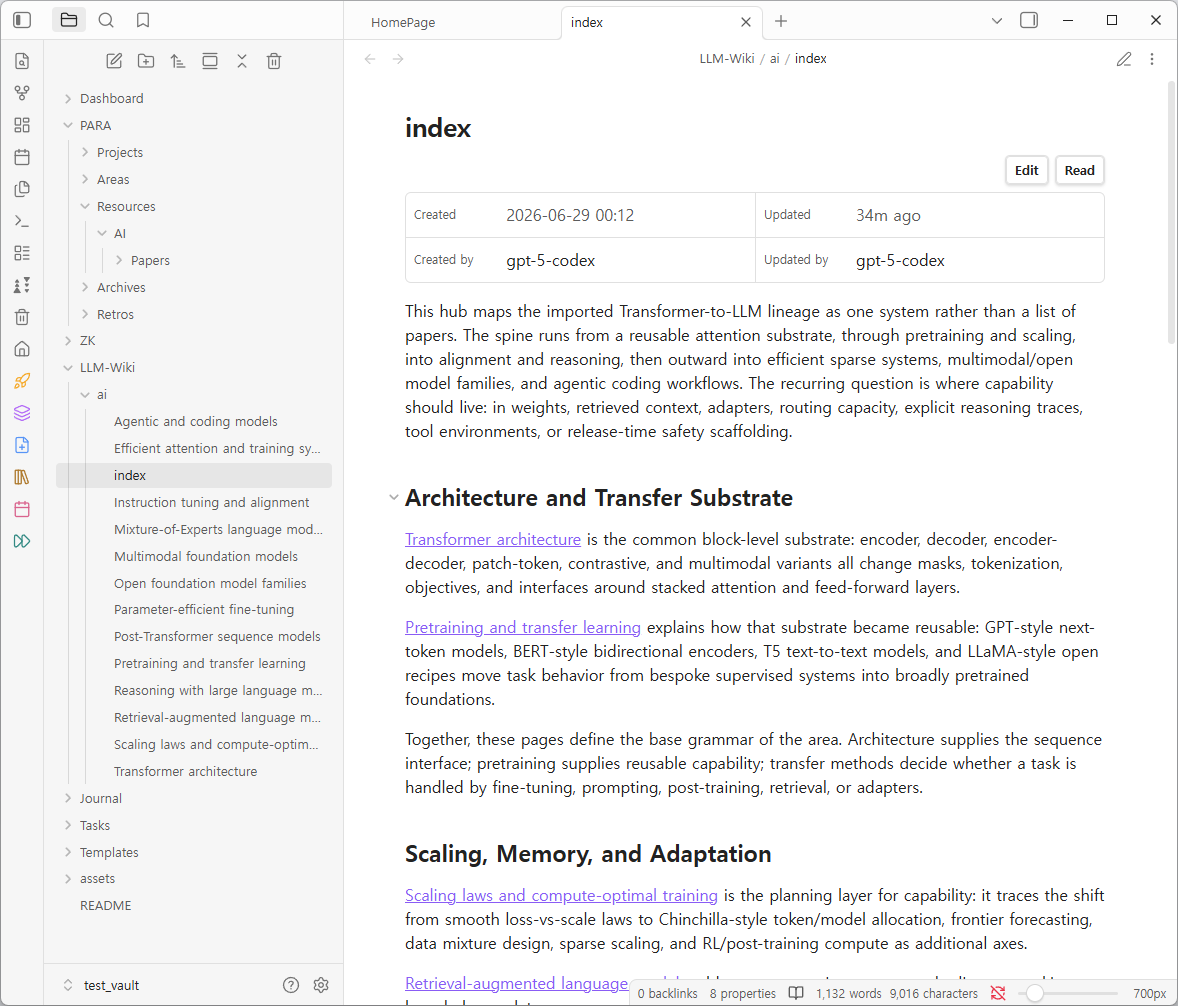Follow the Transformer architecture link

pyautogui.click(x=493, y=539)
